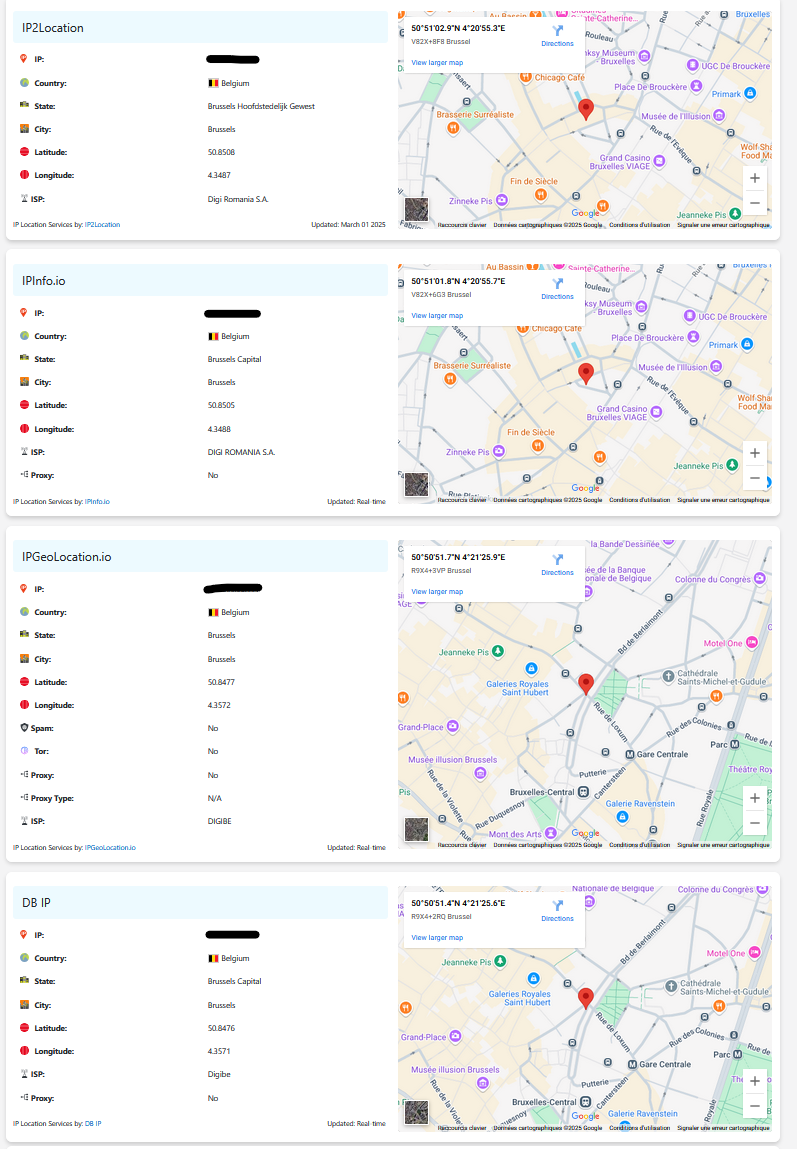Open the IP2Location provider link
The width and height of the screenshot is (797, 1149).
pos(103,225)
